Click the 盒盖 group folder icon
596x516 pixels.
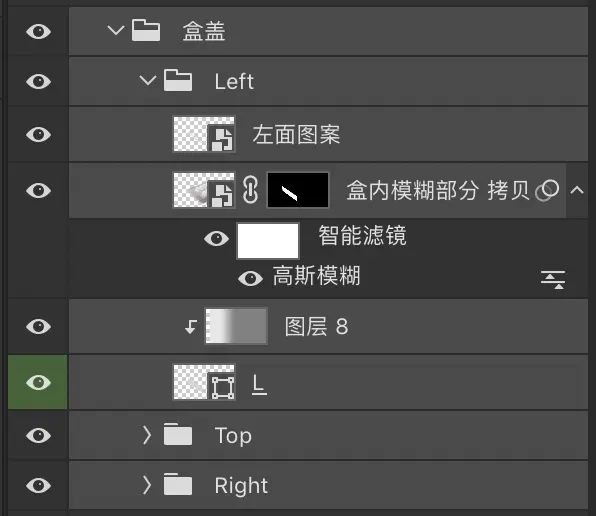click(146, 30)
